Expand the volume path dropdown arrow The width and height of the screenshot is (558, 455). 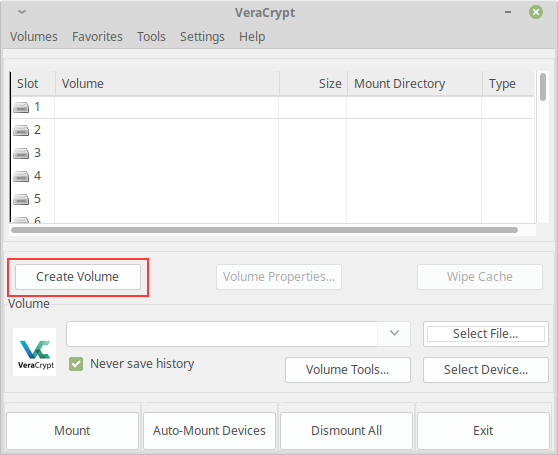click(394, 333)
